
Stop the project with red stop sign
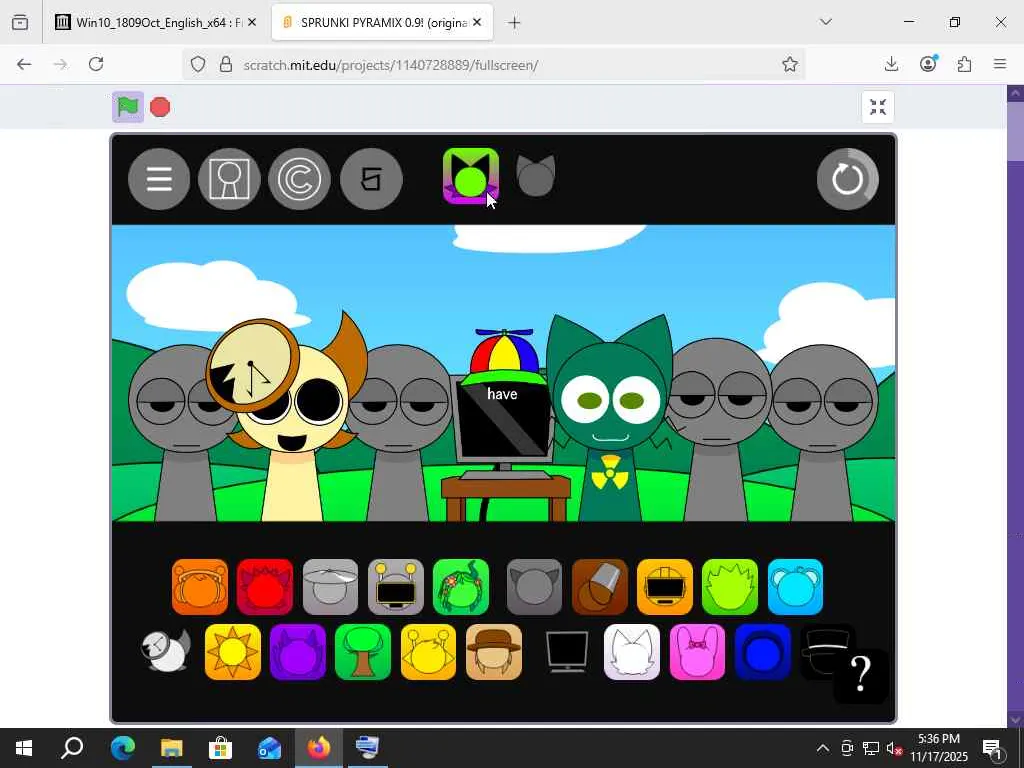click(x=160, y=106)
